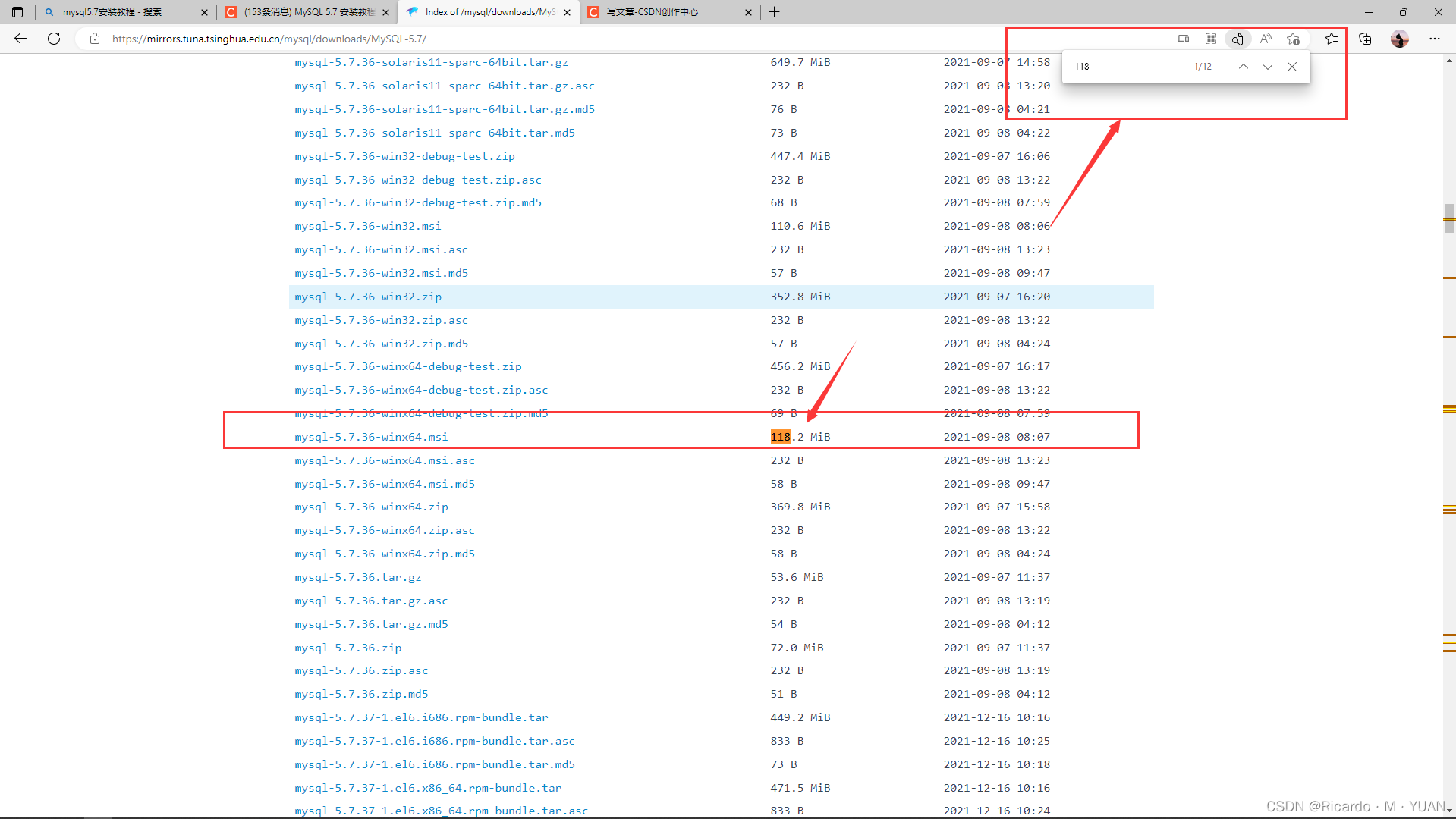The width and height of the screenshot is (1456, 819).
Task: Jump to next search match
Action: coord(1268,67)
